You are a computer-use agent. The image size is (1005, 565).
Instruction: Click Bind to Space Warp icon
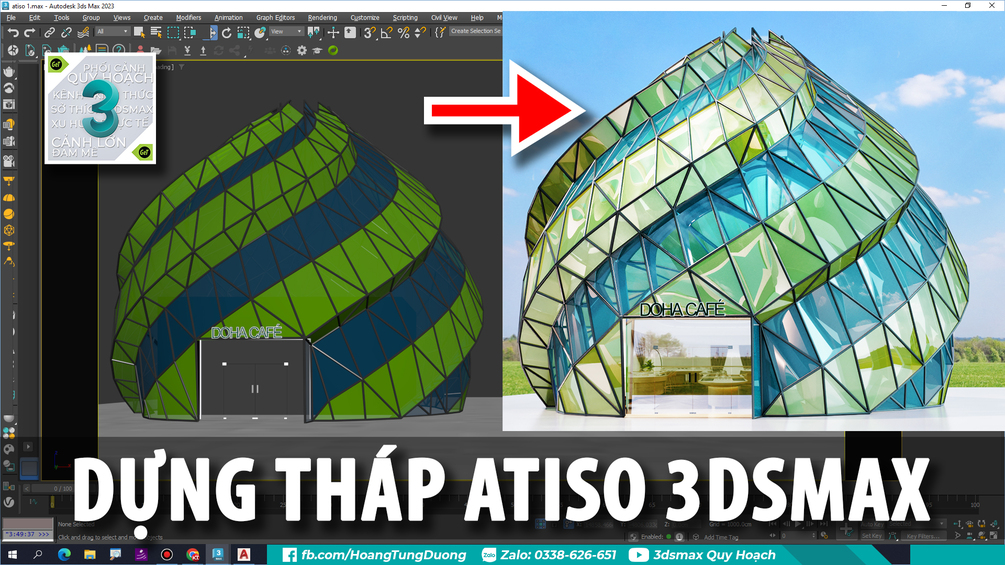pos(83,32)
